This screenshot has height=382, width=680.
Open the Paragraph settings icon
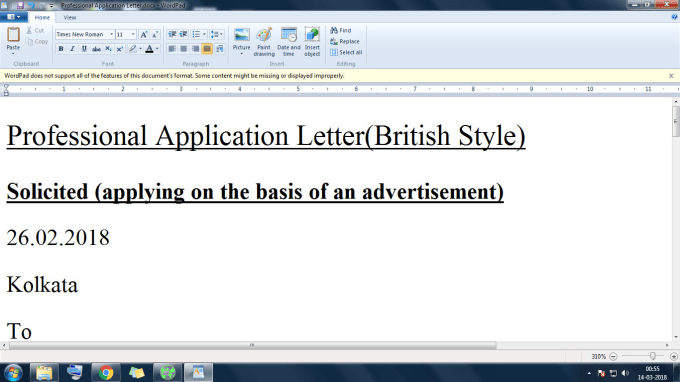[220, 49]
